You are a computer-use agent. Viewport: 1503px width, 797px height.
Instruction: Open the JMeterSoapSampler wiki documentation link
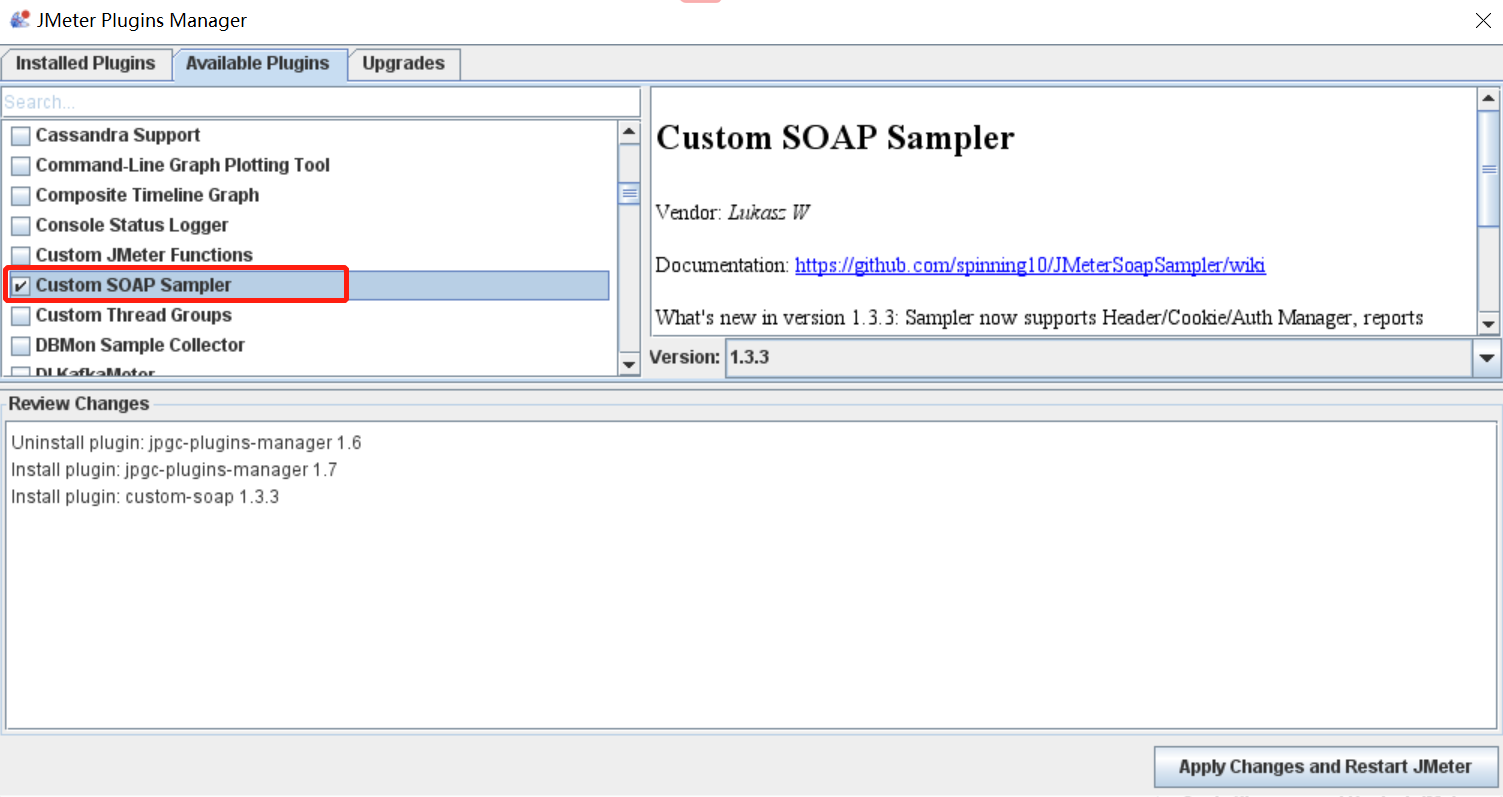pos(1030,265)
